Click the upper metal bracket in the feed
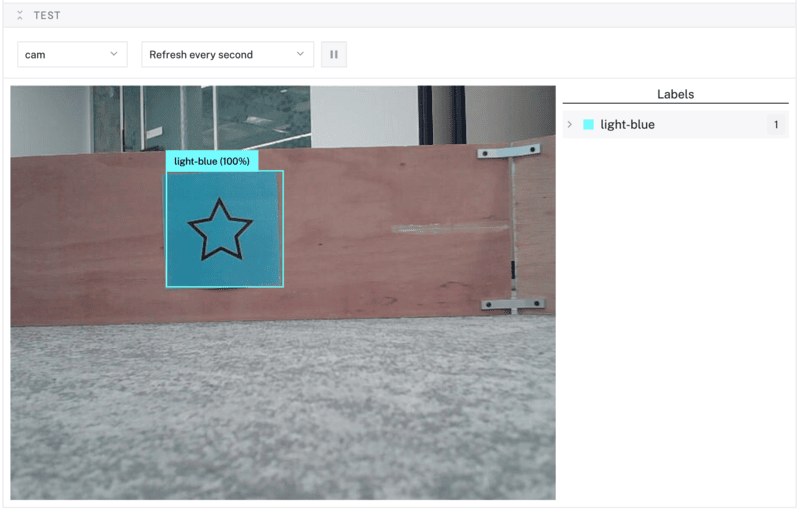Image resolution: width=800 pixels, height=513 pixels. (x=508, y=152)
